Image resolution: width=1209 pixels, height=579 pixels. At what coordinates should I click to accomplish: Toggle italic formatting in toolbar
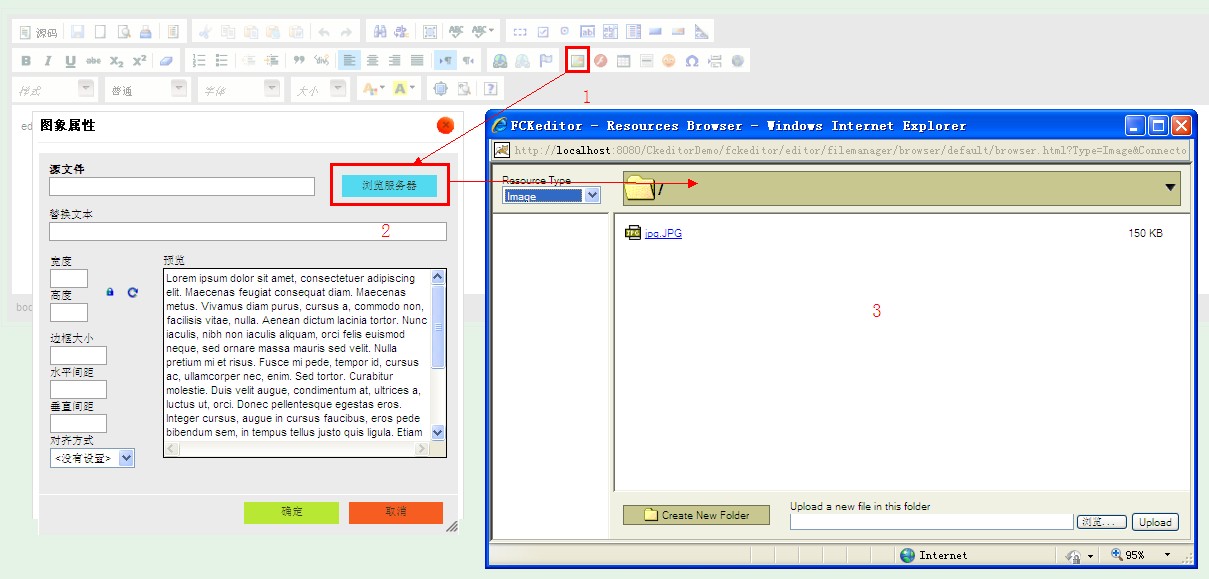(x=48, y=61)
